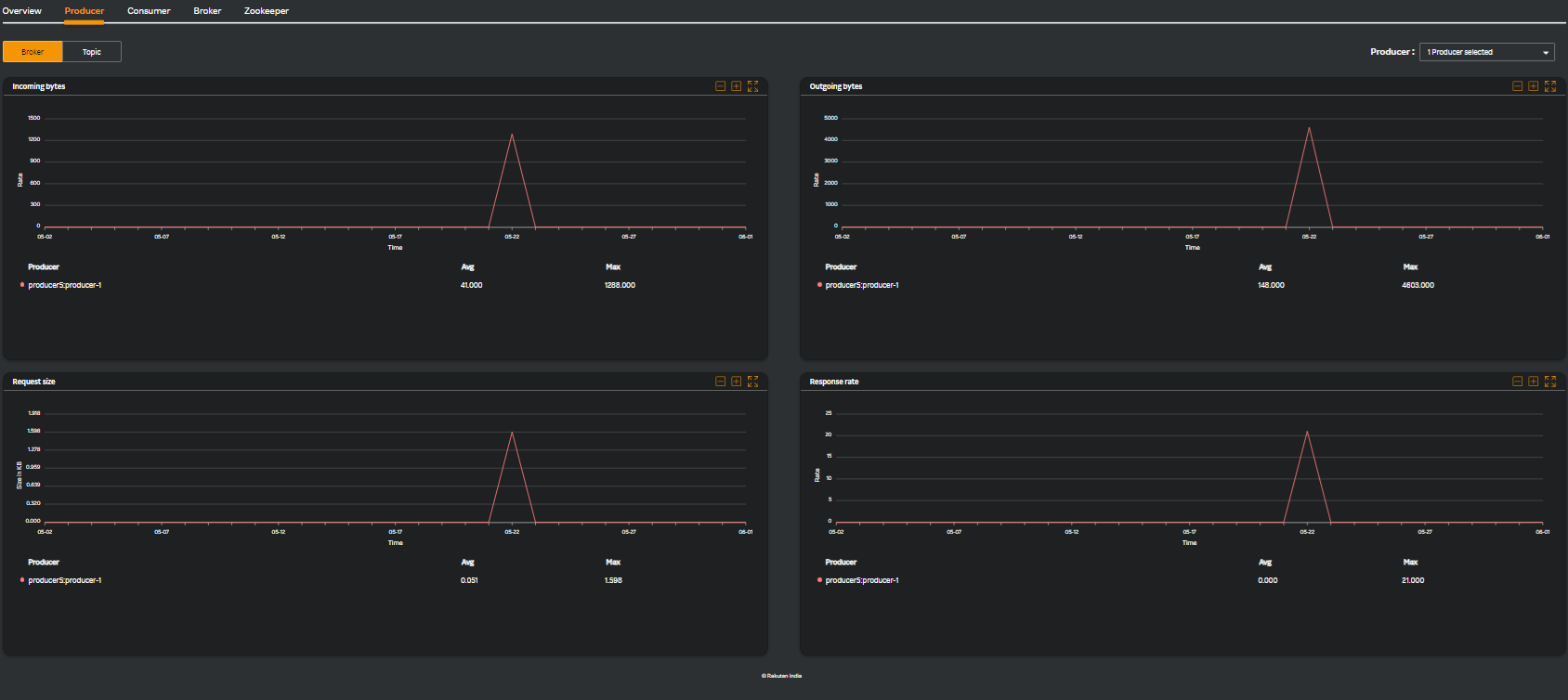Click the Incoming bytes chart peak at 05-22

coord(512,135)
